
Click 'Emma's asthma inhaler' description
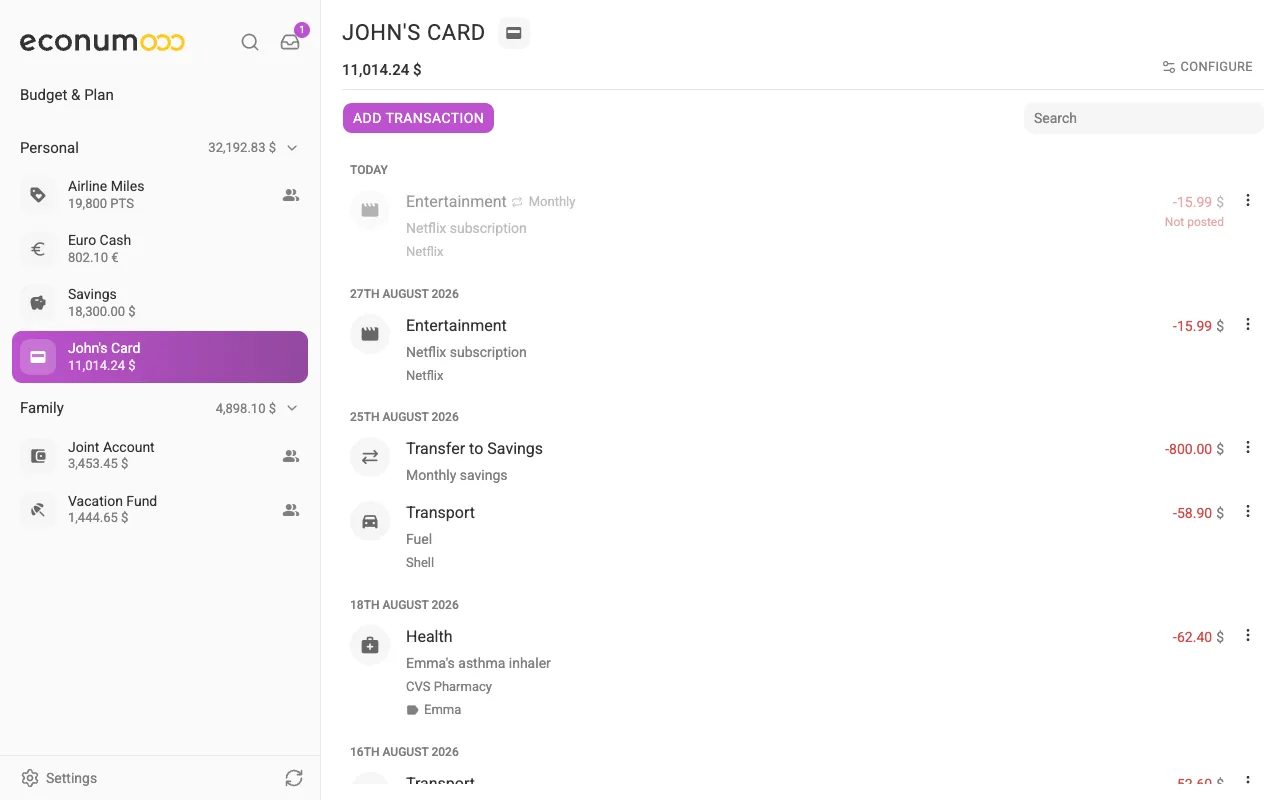(478, 663)
